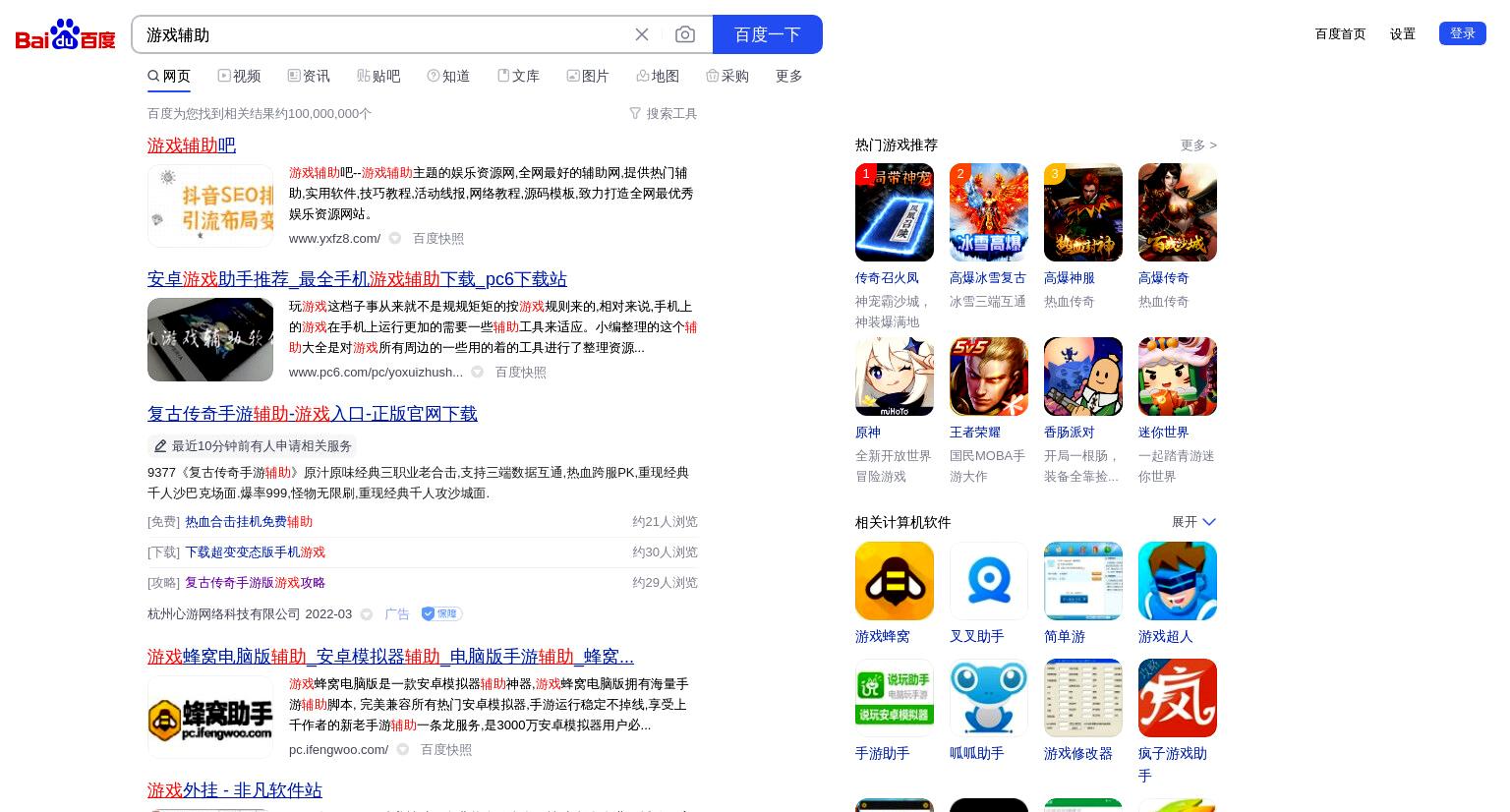1510x812 pixels.
Task: Open 下载超变变态版手机游戏 sublink
Action: (x=256, y=552)
